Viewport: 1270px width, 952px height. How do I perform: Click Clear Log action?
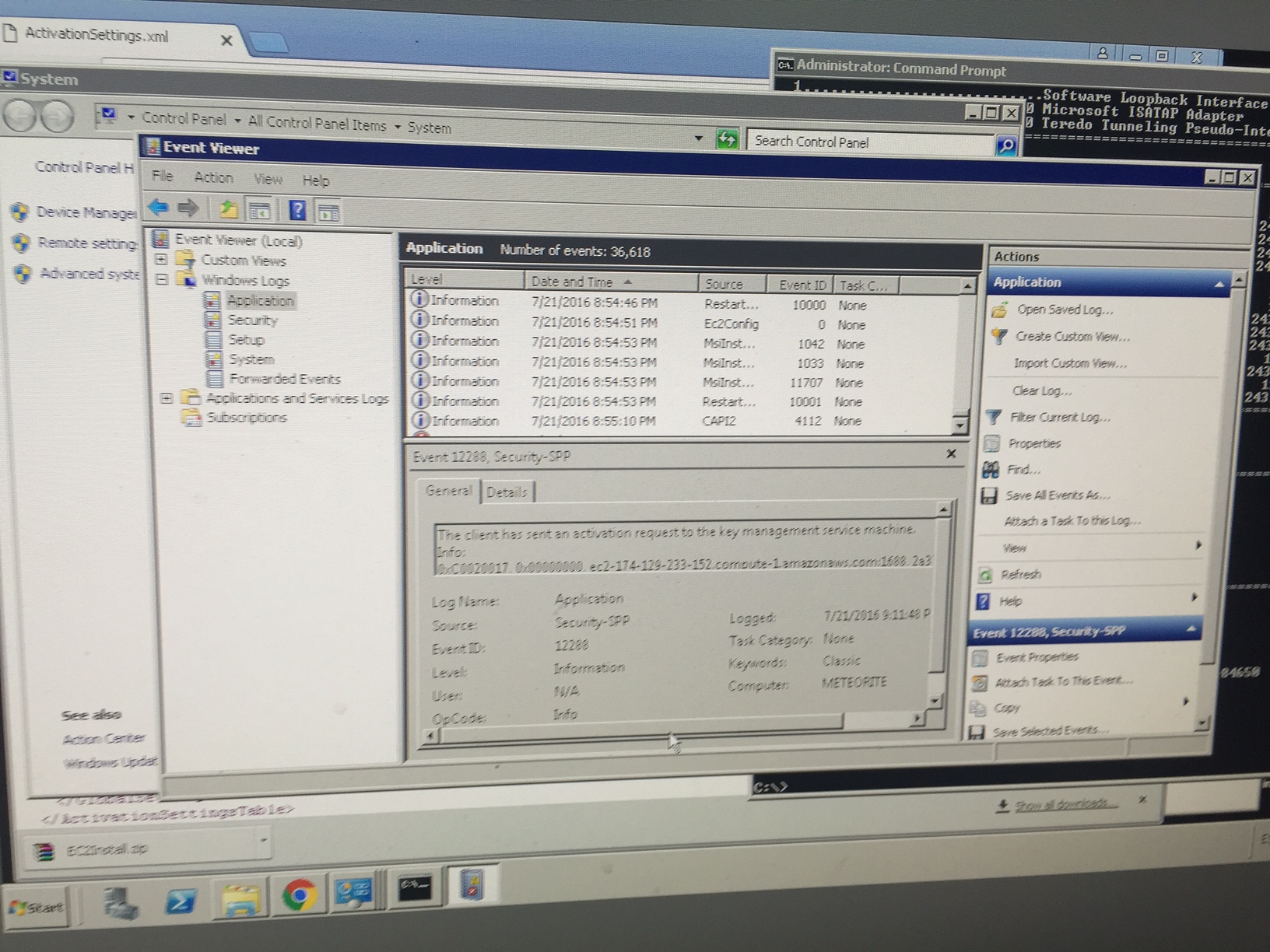coord(1041,390)
